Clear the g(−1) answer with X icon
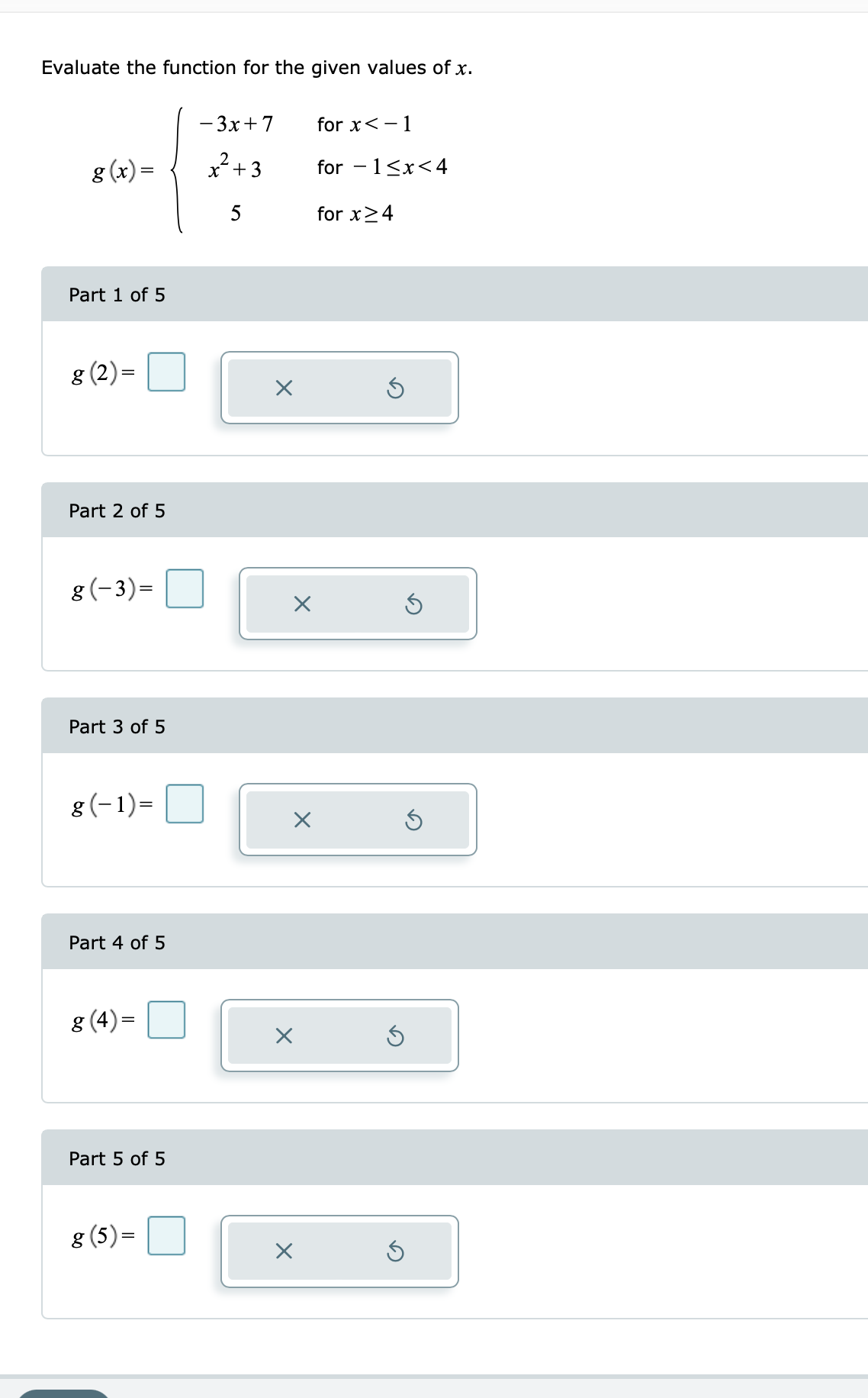The image size is (868, 1398). coord(302,820)
